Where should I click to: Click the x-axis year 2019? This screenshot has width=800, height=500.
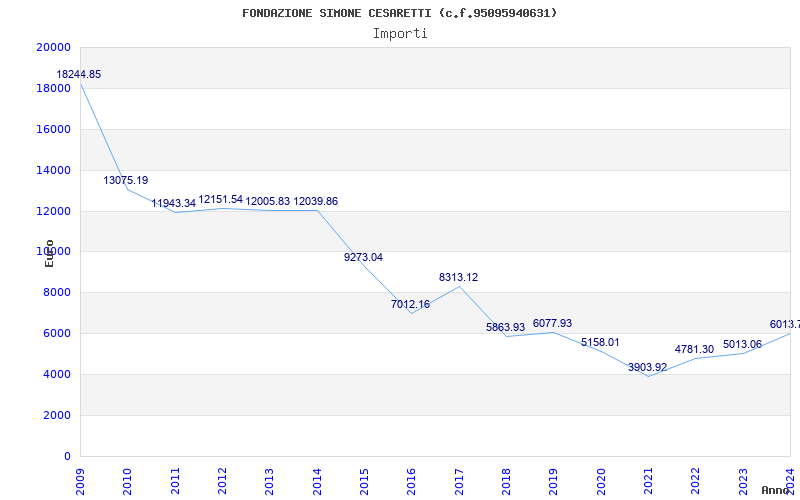click(x=554, y=481)
